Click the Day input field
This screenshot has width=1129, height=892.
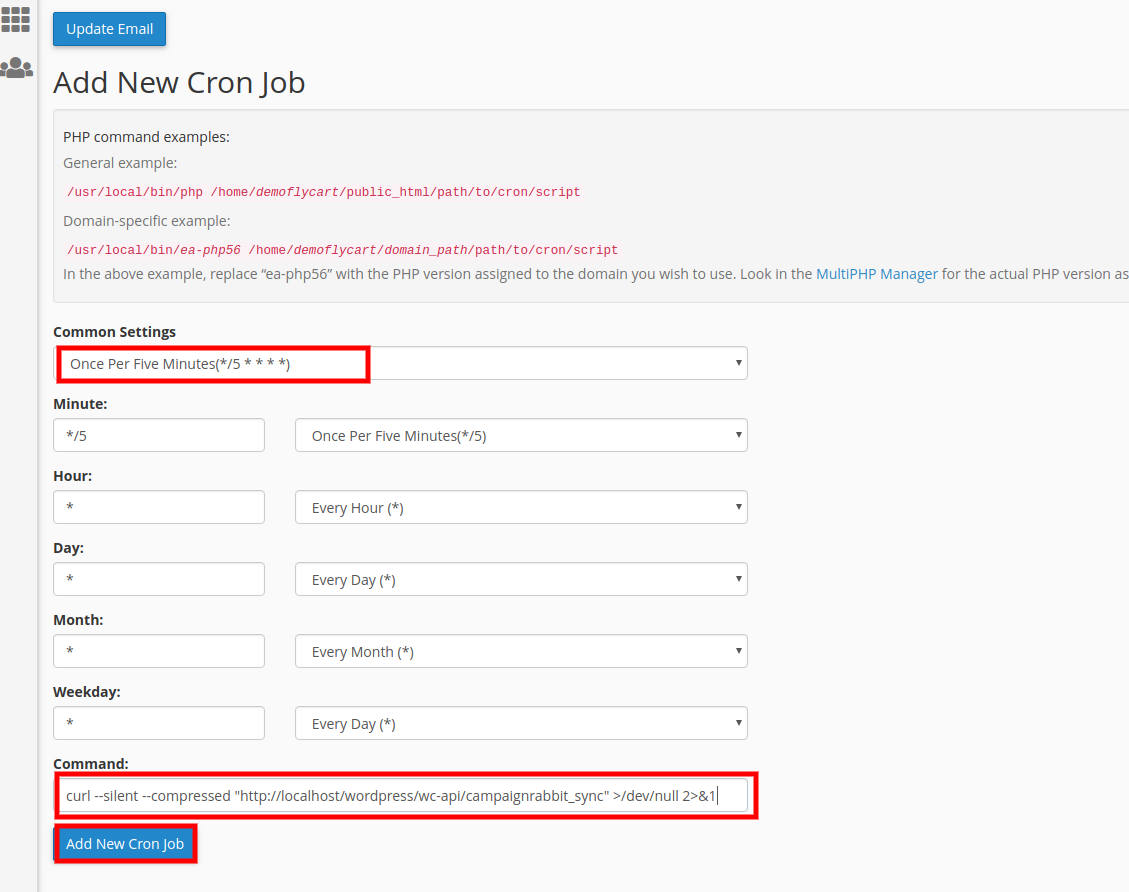pos(159,580)
